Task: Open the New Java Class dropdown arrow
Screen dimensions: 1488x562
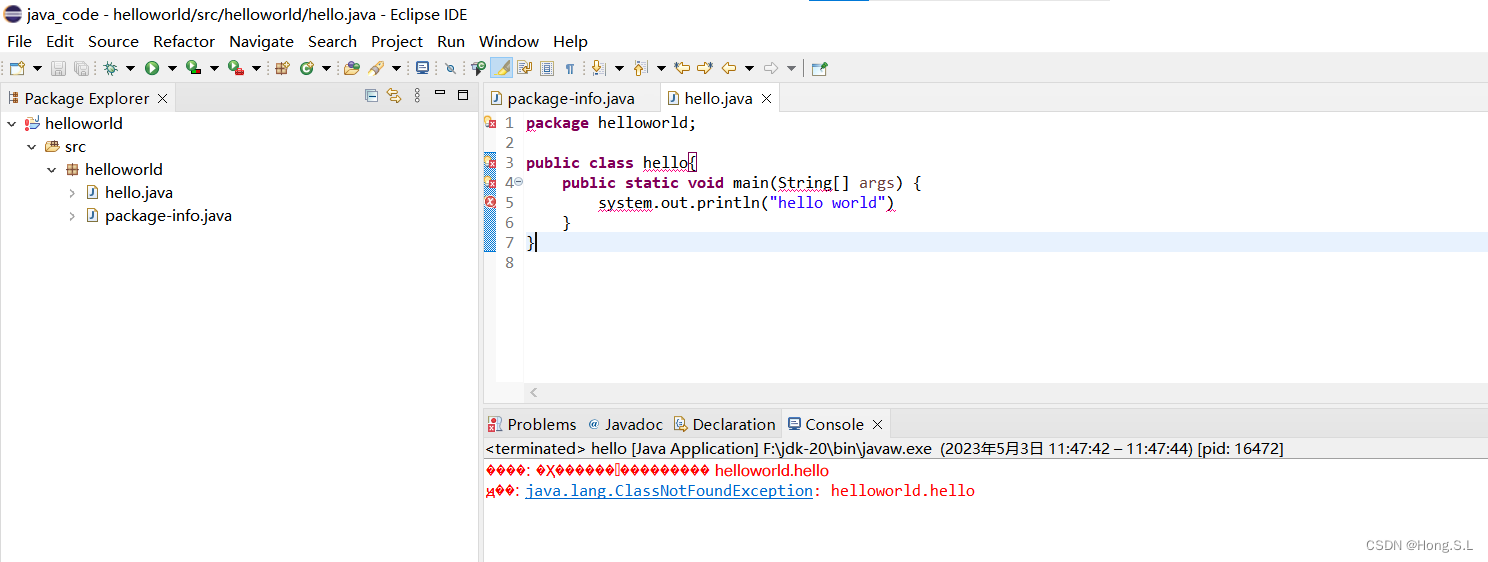Action: (327, 68)
